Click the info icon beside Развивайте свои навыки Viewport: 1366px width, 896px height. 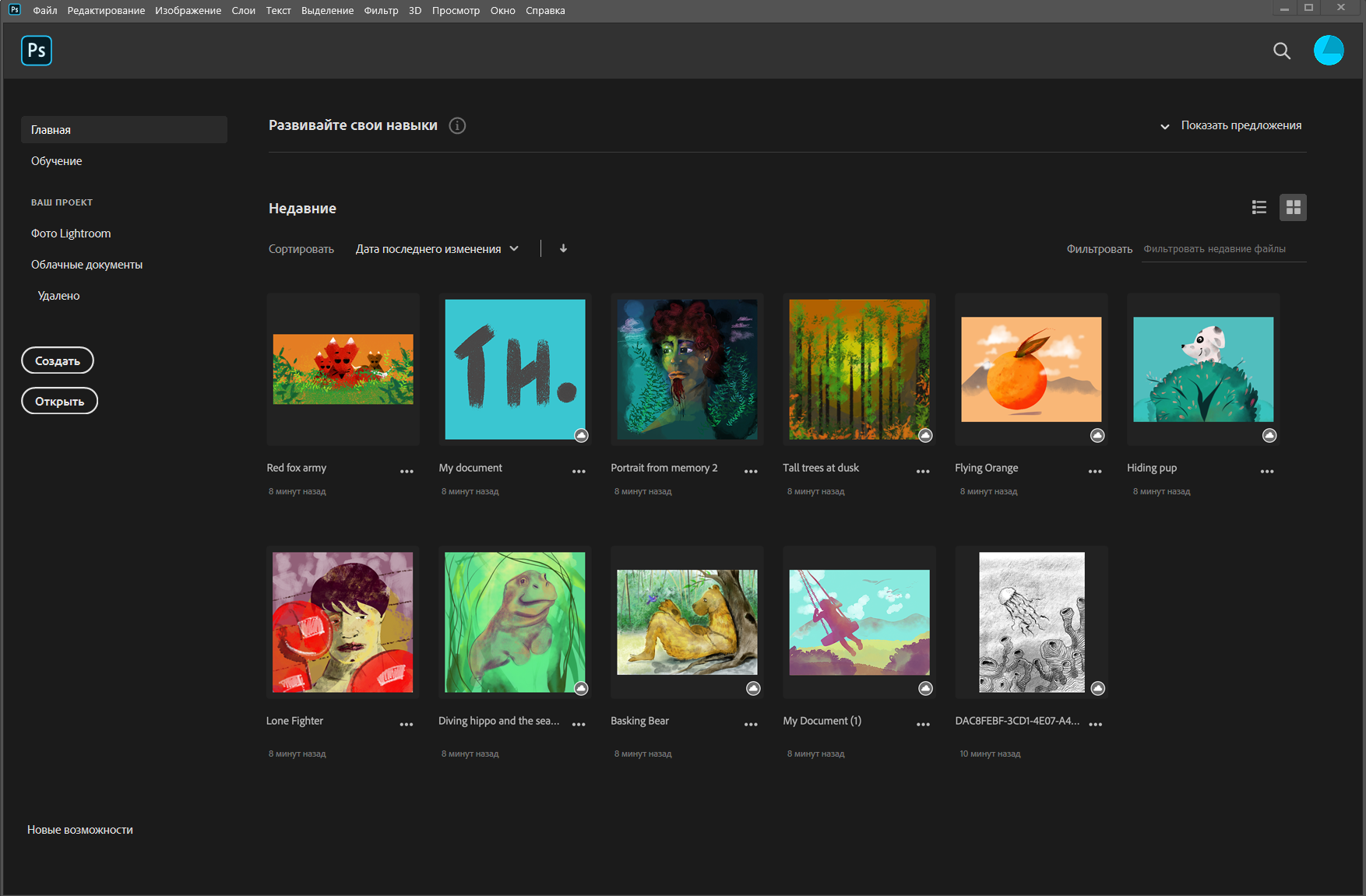pyautogui.click(x=457, y=126)
